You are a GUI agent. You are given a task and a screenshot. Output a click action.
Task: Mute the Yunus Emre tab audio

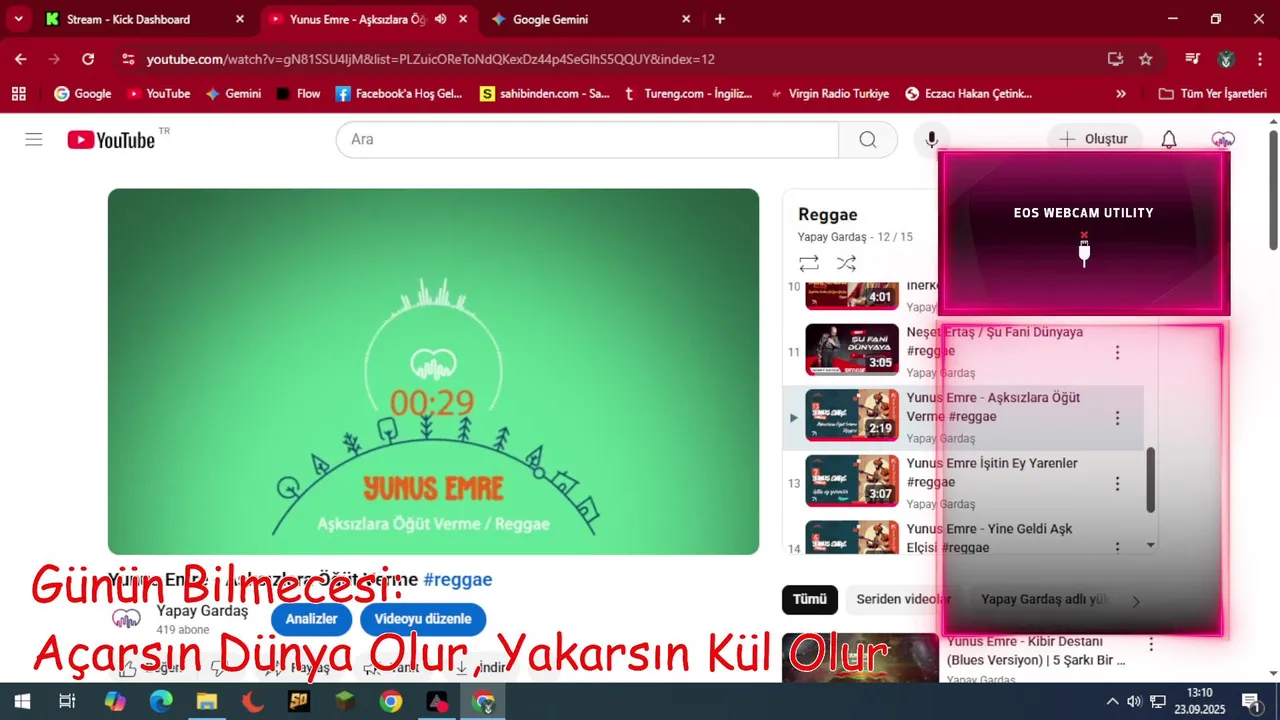coord(441,19)
